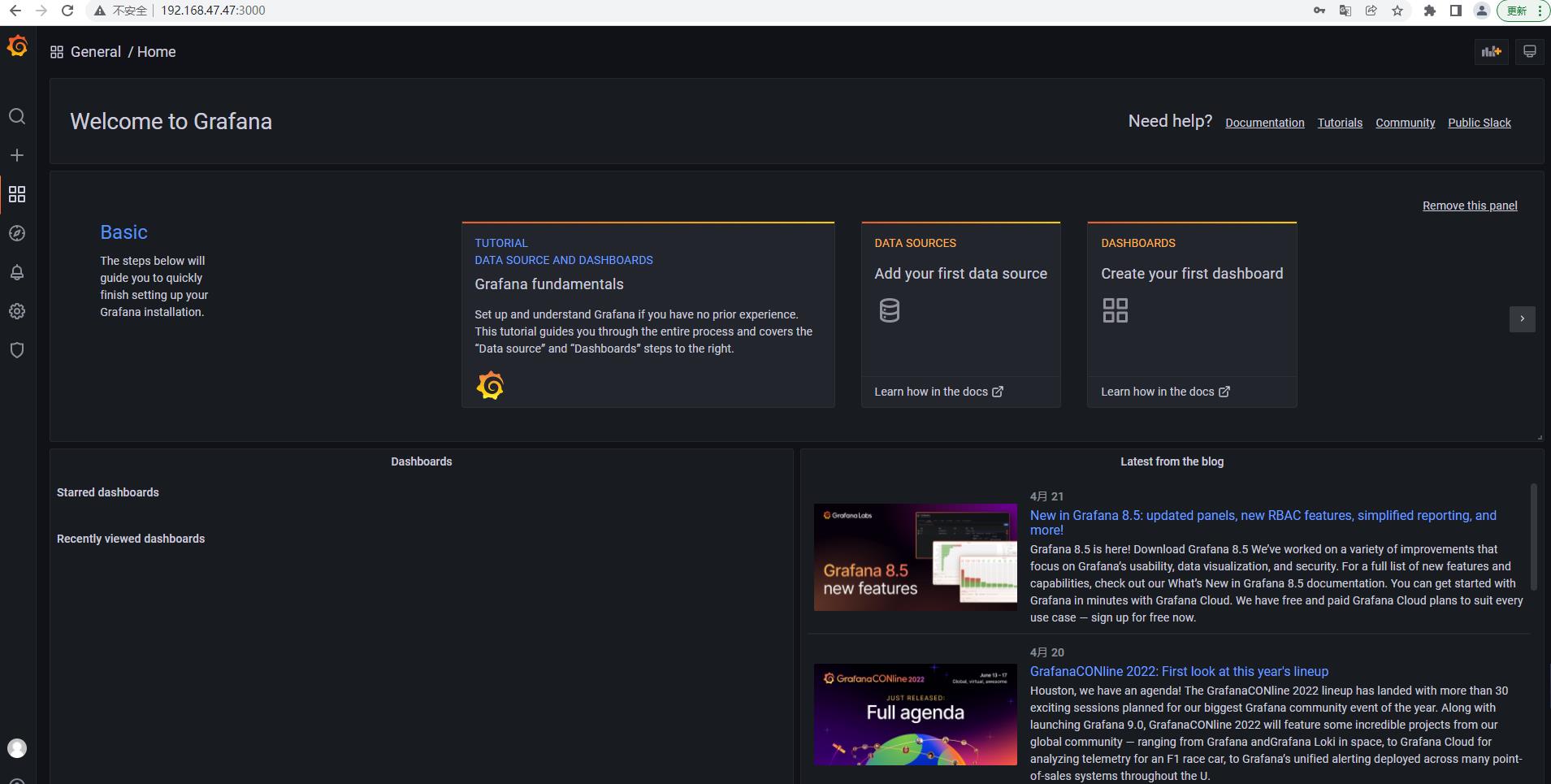Open the Community link
This screenshot has width=1551, height=784.
click(x=1405, y=123)
